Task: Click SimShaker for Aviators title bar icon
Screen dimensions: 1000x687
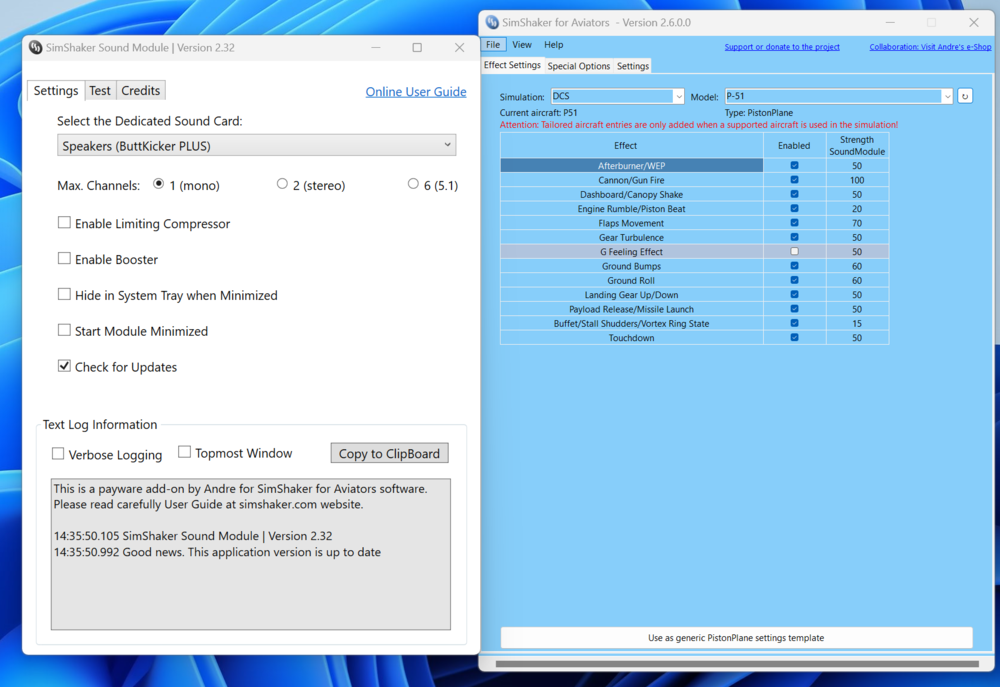Action: 492,22
